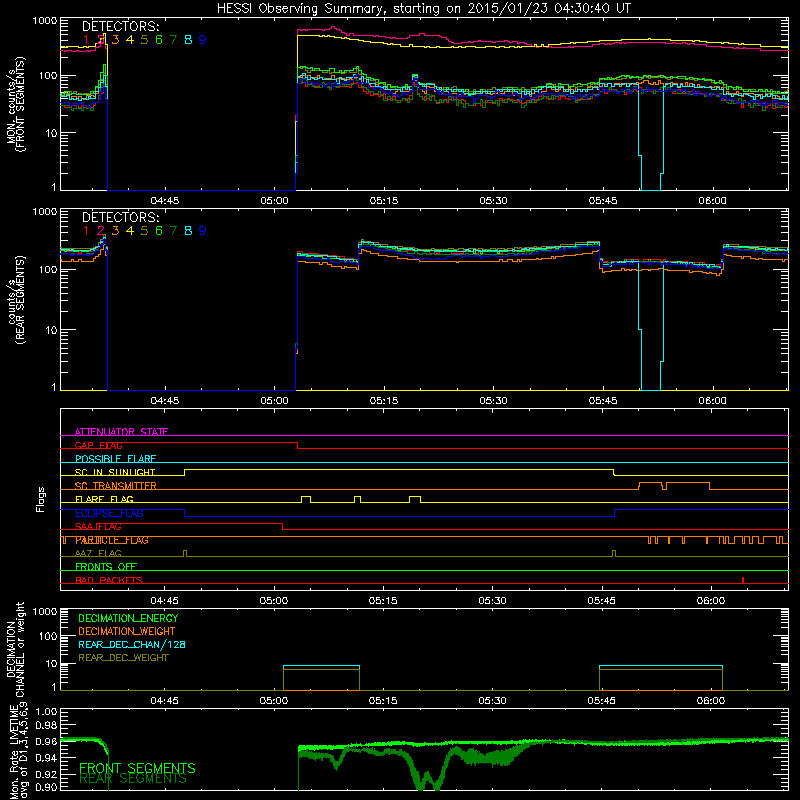The image size is (800, 800).
Task: Click the cyan REAR_DEC_CHAN step starting at 05:00
Action: (321, 666)
